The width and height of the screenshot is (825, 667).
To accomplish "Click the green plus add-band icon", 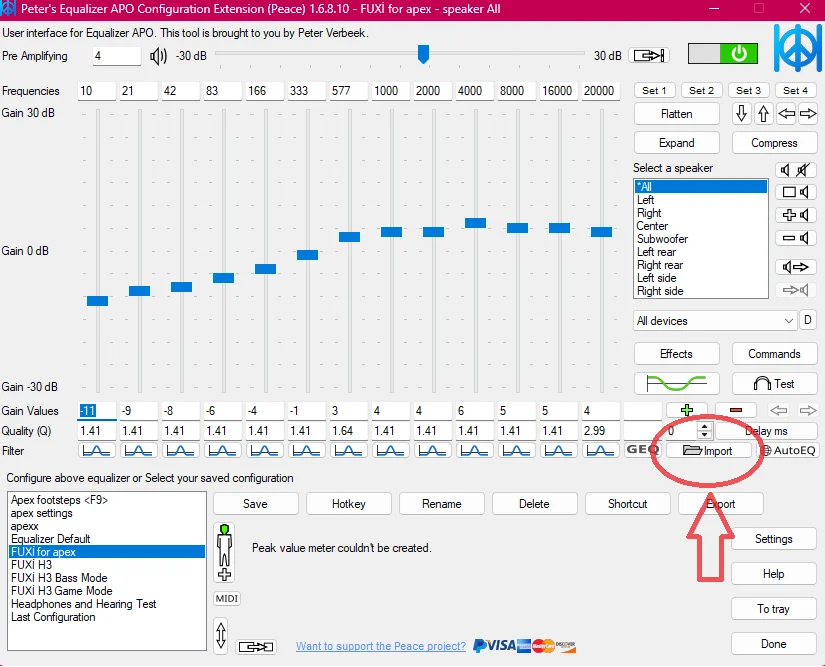I will (x=687, y=410).
